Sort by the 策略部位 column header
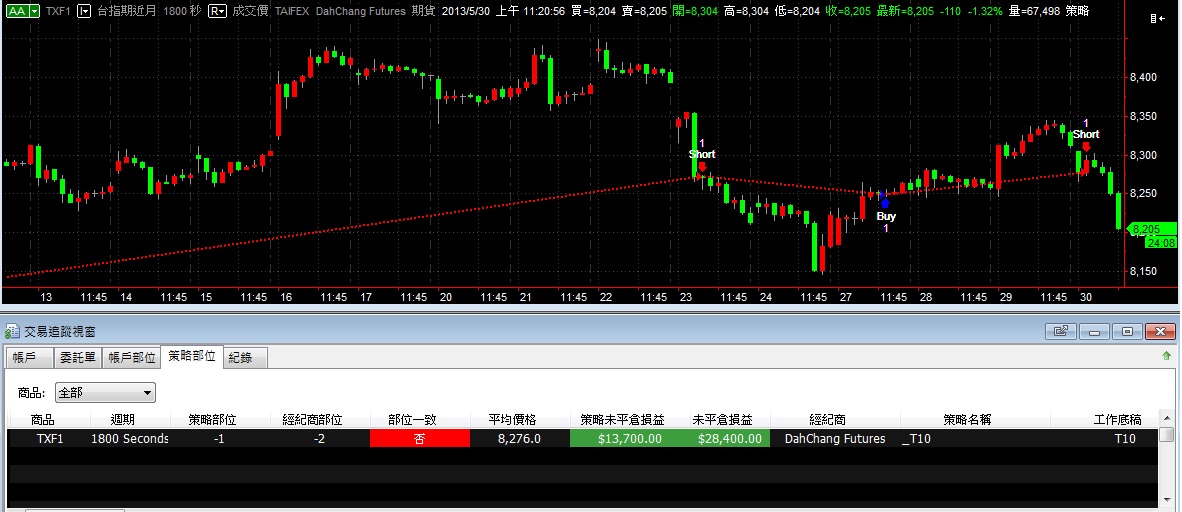Screen dimensions: 1182x512 212,420
